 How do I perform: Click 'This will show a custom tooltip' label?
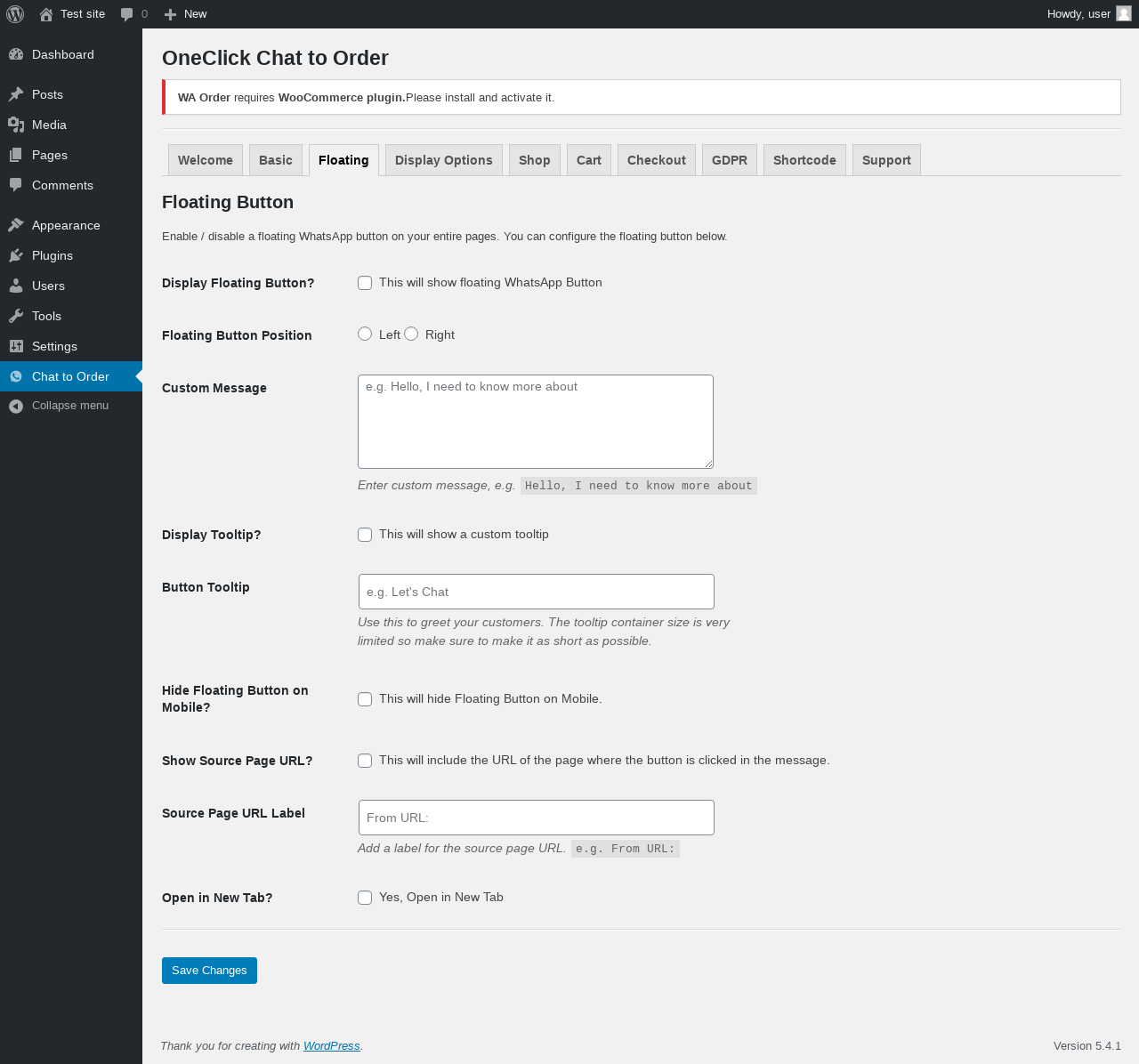[464, 535]
